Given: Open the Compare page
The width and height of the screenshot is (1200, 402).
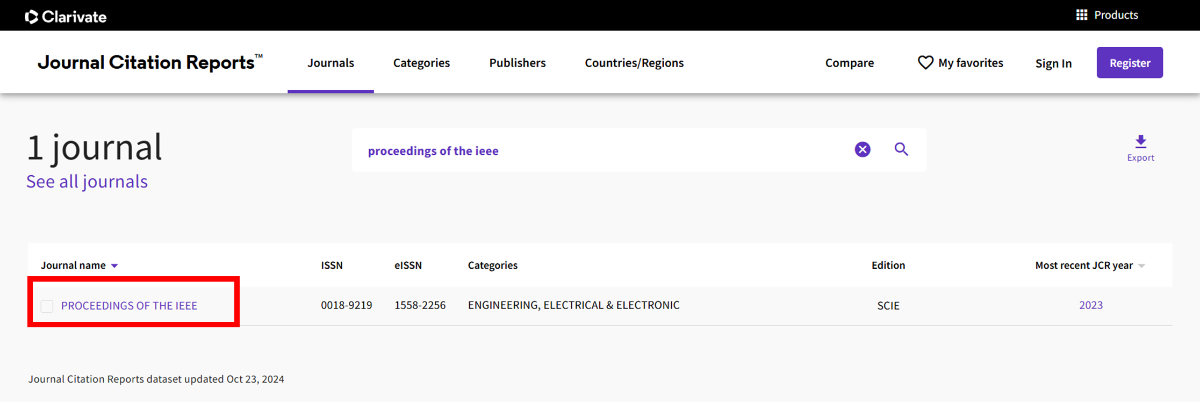Looking at the screenshot, I should click(x=849, y=63).
